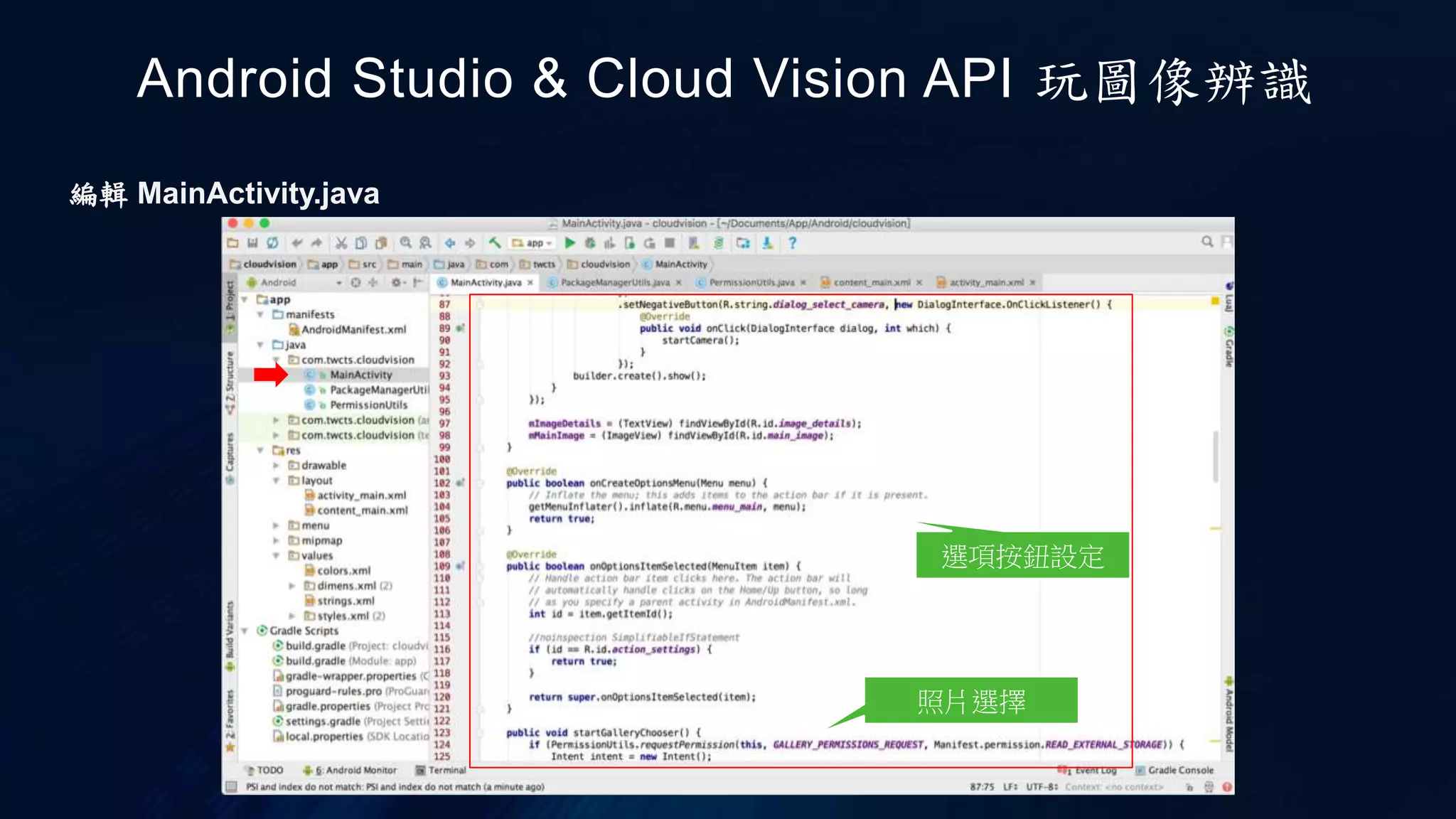
Task: Click the AVD Manager icon
Action: (694, 243)
